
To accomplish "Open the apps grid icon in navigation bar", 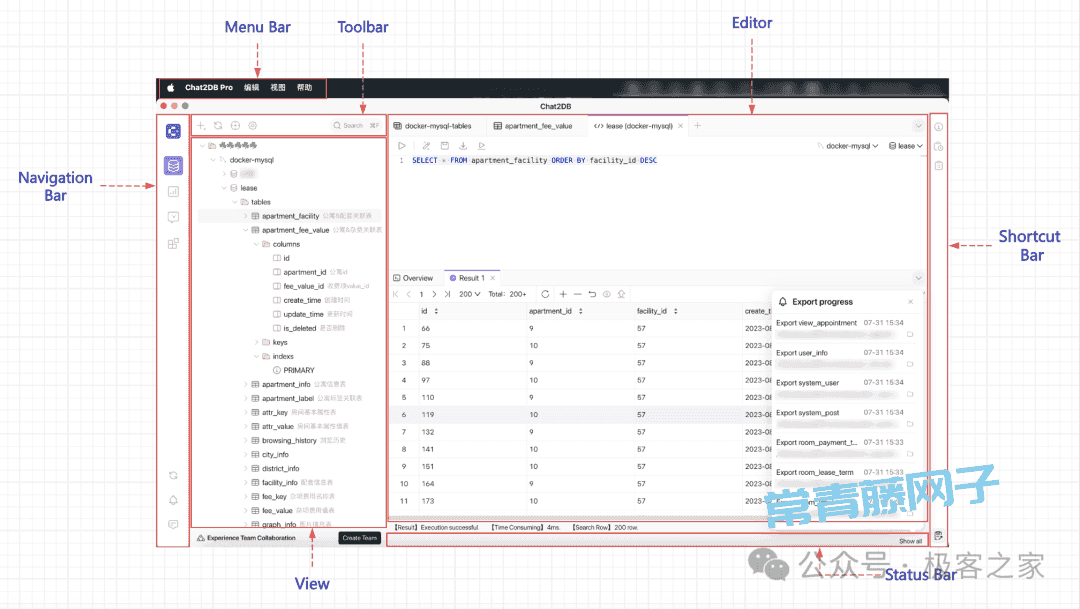I will (x=173, y=243).
